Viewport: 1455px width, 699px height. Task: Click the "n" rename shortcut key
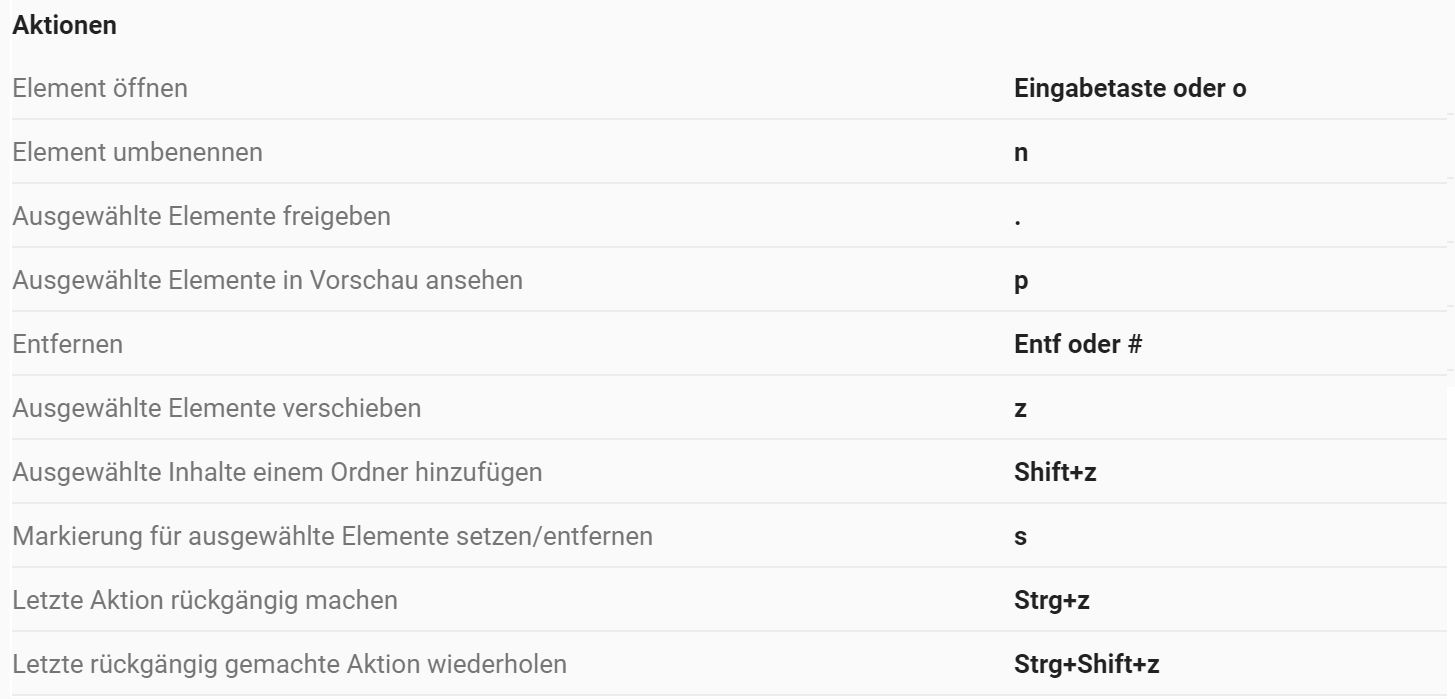pyautogui.click(x=1021, y=153)
